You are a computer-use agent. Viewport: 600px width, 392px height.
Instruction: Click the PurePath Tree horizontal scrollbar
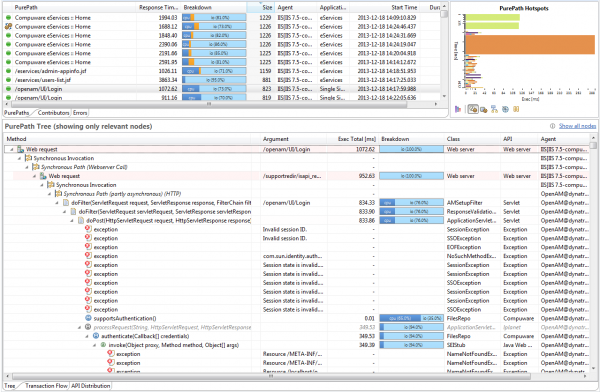pos(271,376)
